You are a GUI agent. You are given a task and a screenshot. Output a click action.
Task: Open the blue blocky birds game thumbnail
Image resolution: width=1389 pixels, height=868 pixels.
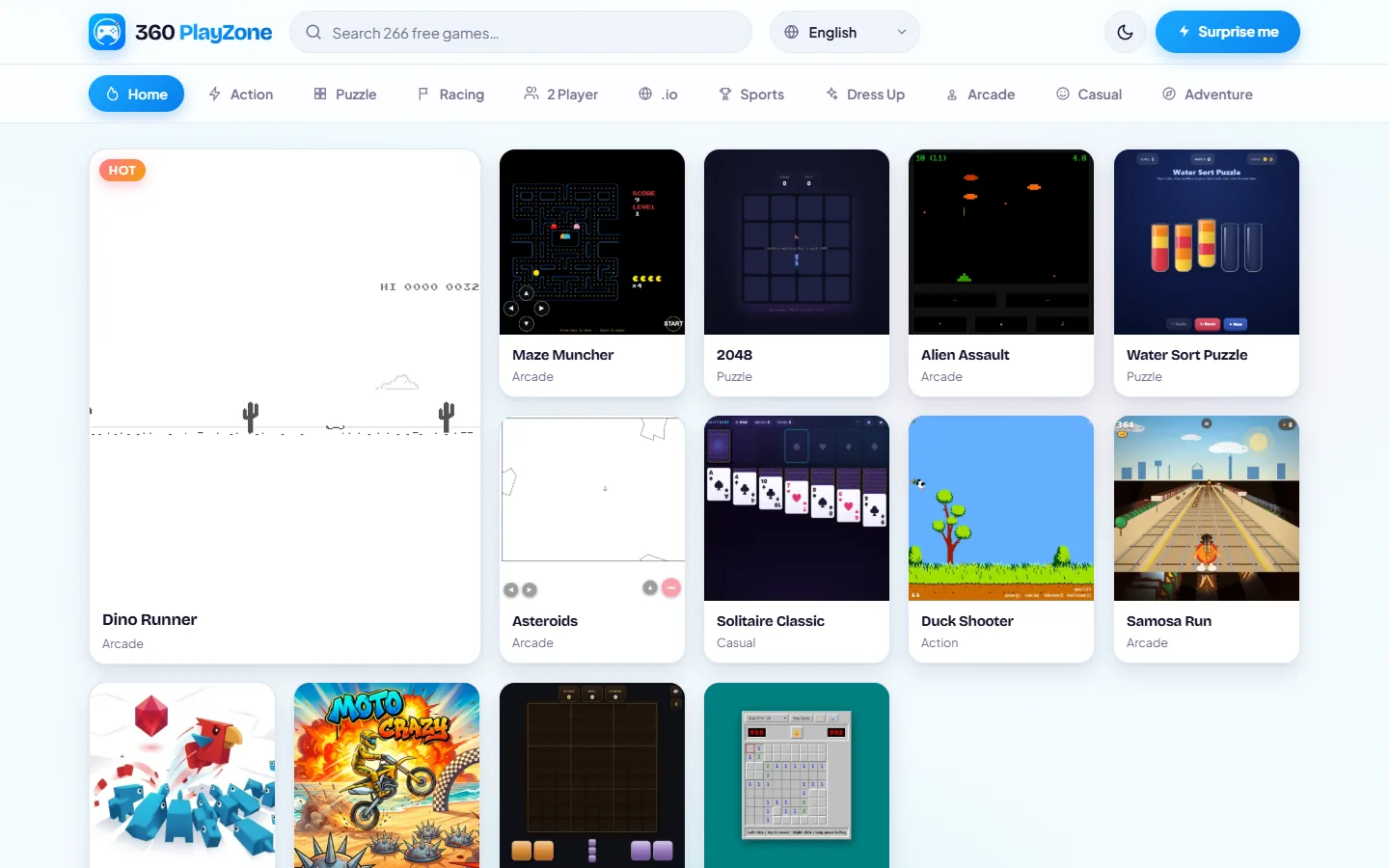[x=182, y=775]
